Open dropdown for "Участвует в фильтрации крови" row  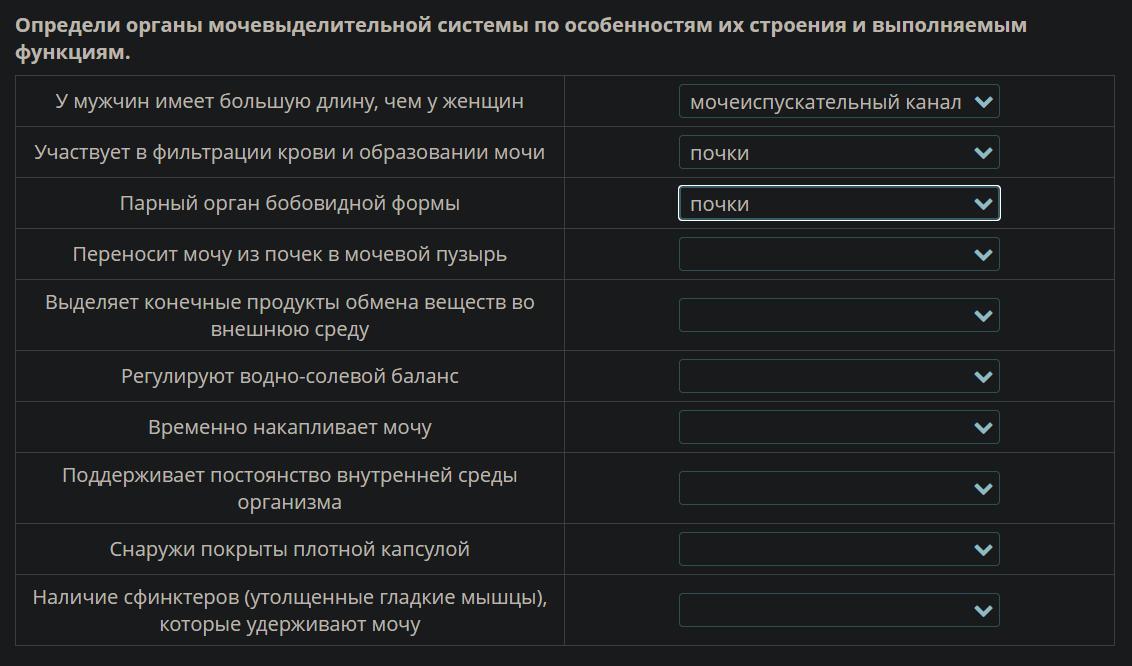838,153
